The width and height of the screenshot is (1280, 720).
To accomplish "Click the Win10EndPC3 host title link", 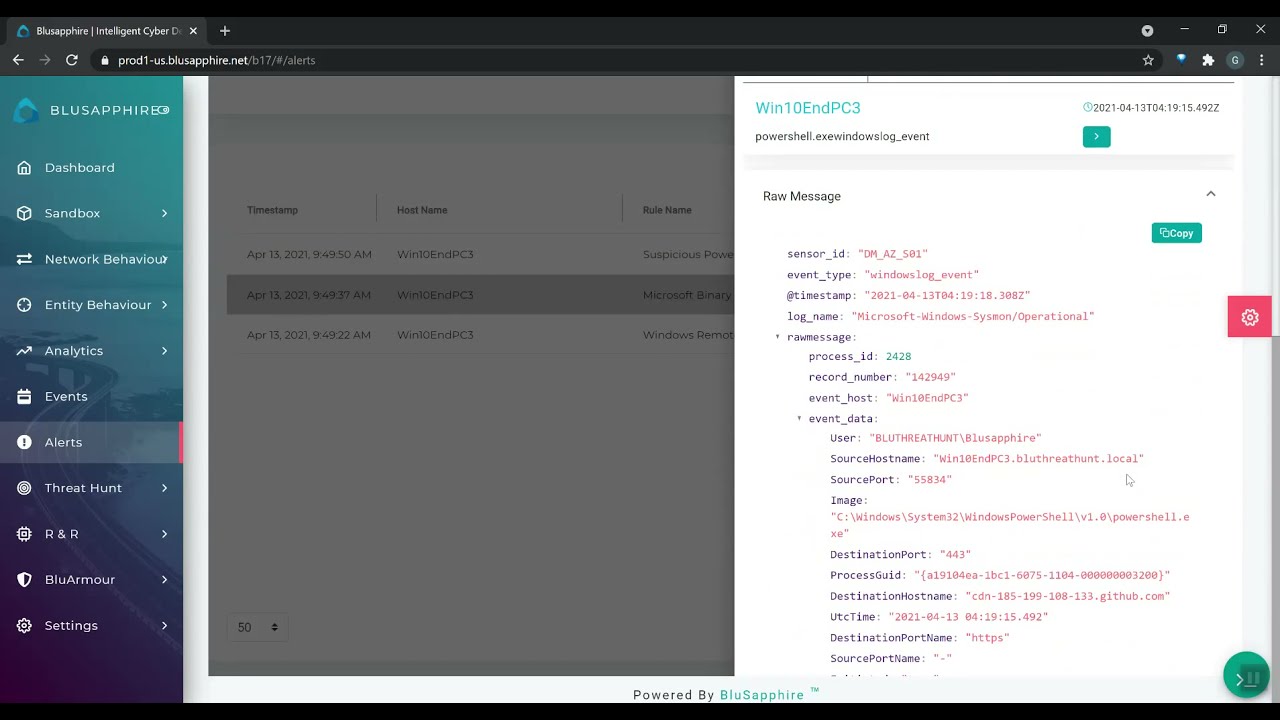I will (x=808, y=108).
